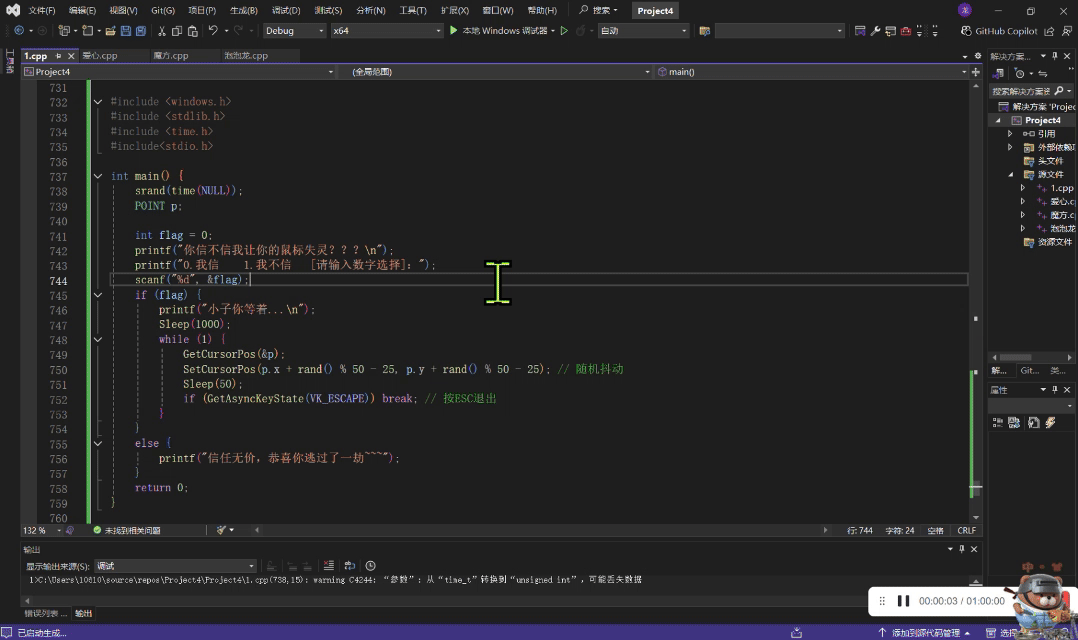
Task: Open the main() member dropdown
Action: [812, 71]
